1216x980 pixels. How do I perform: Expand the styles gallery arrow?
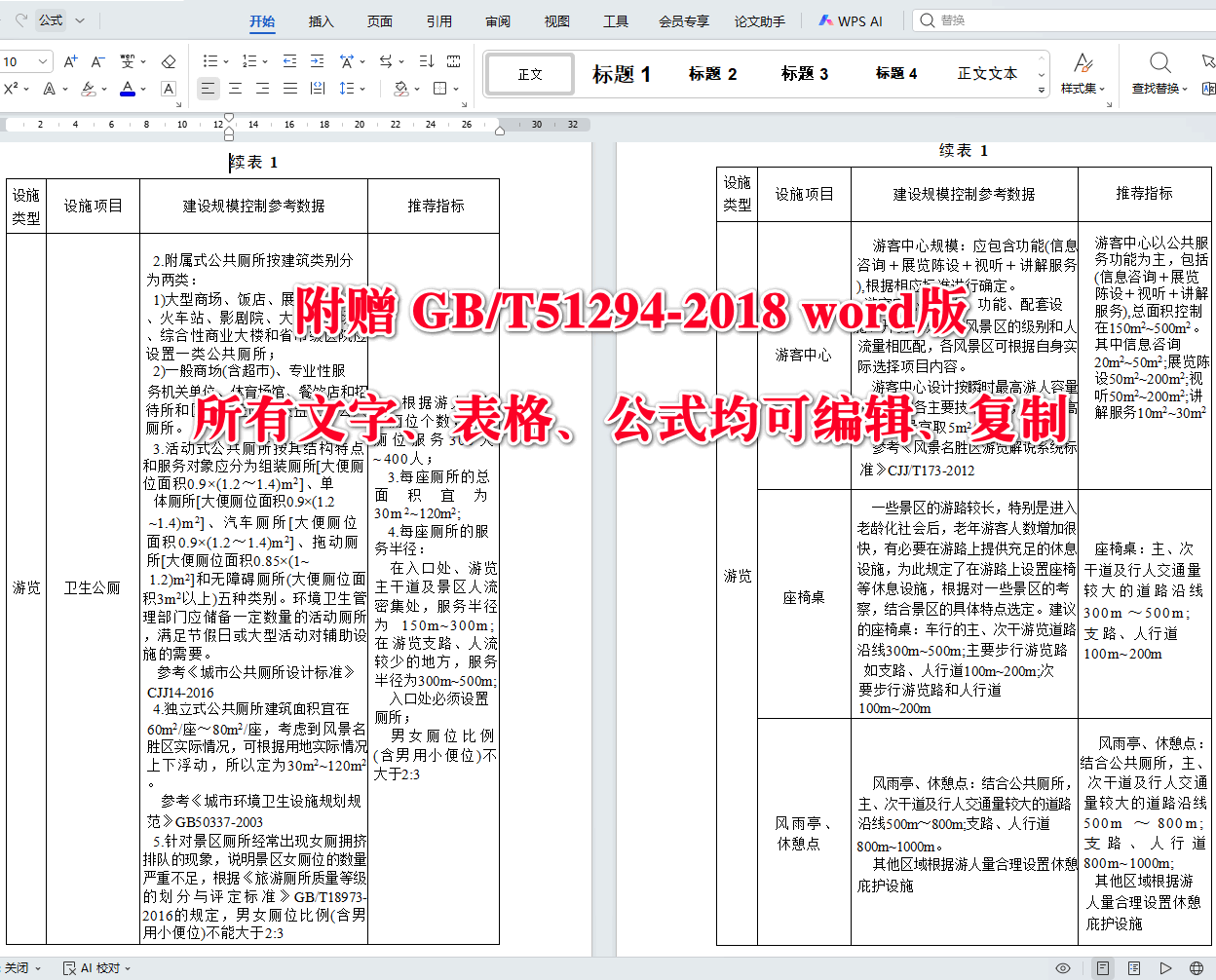(x=1042, y=90)
